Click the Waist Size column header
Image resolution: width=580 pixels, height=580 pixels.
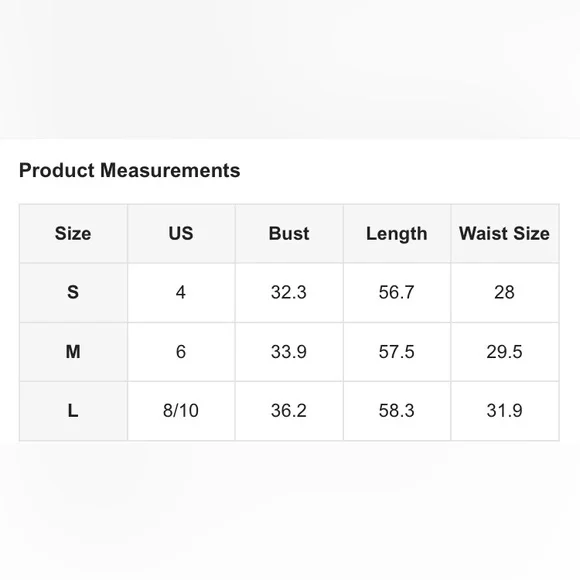[x=505, y=233]
